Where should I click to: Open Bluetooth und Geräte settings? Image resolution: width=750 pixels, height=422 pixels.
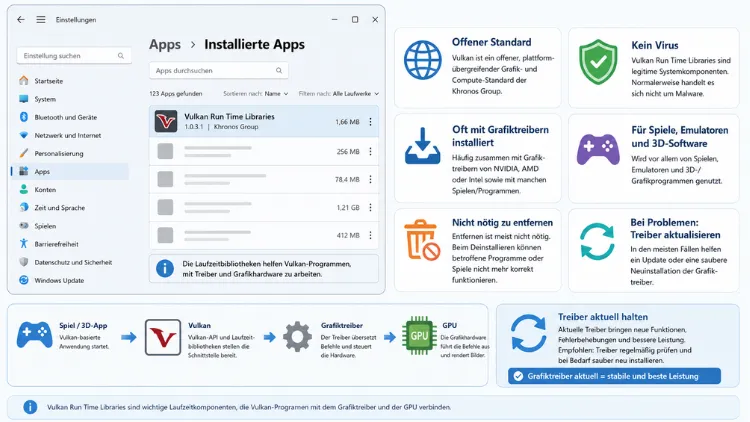point(72,117)
